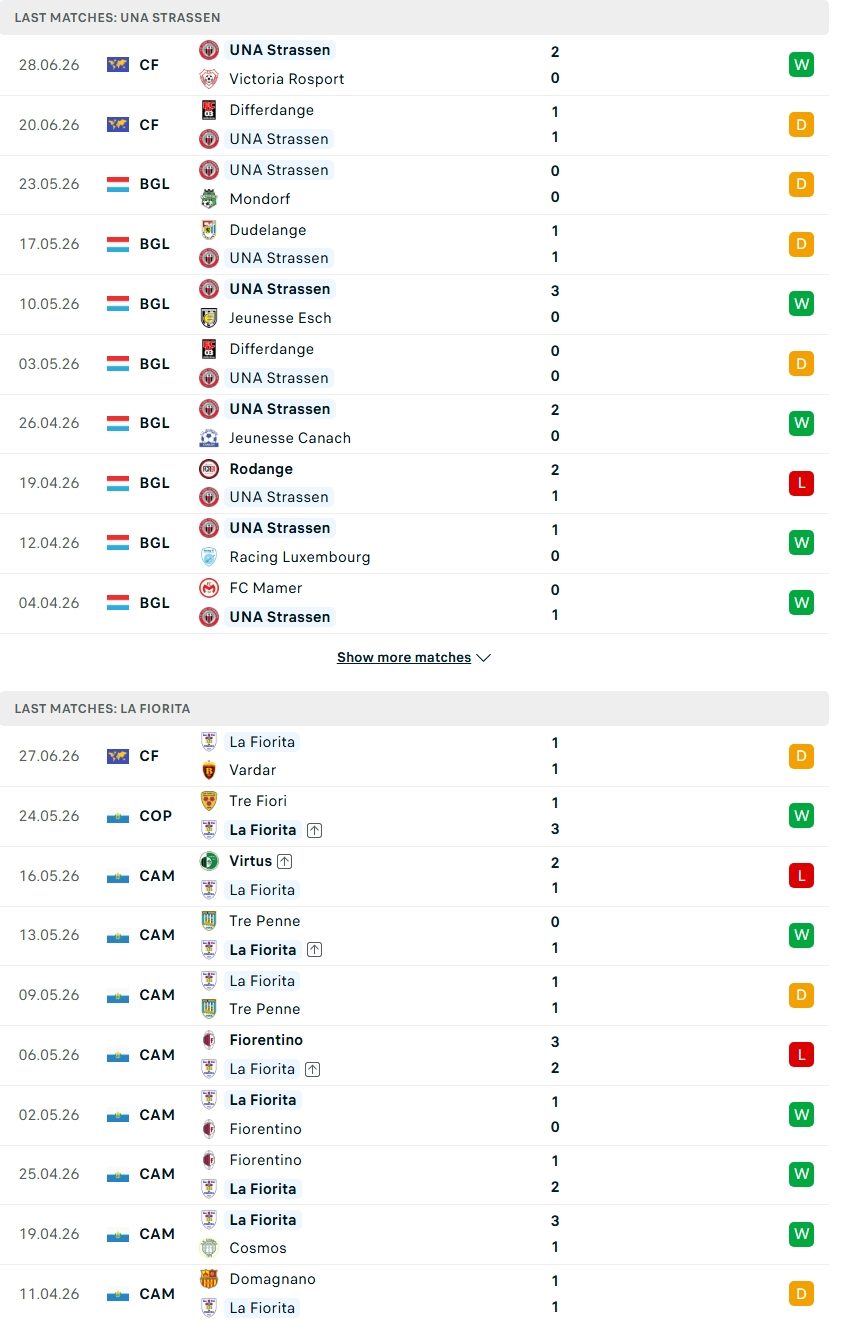Click the Racing Luxembourg crest
Viewport: 843px width, 1323px height.
coord(209,556)
